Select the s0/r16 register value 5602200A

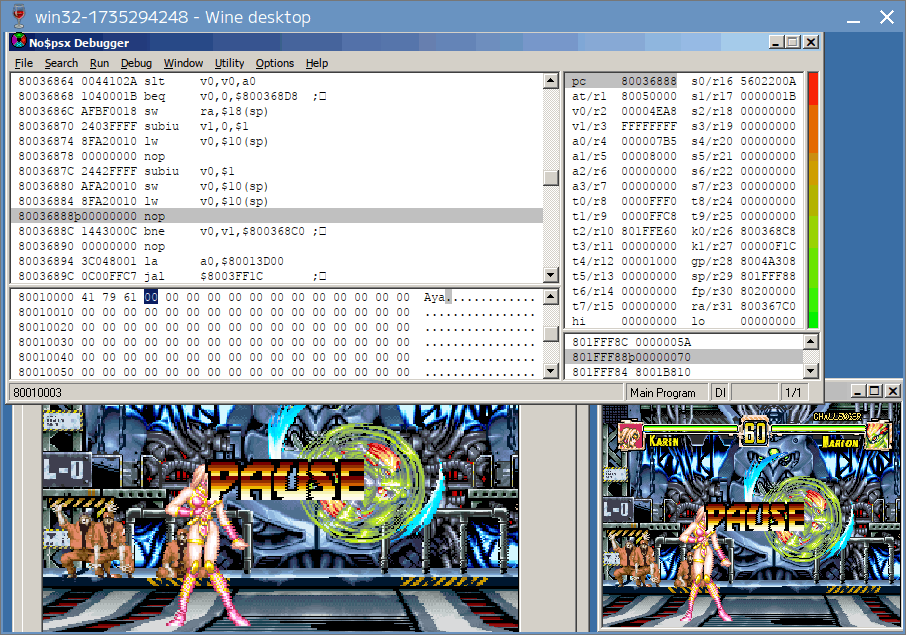coord(768,81)
